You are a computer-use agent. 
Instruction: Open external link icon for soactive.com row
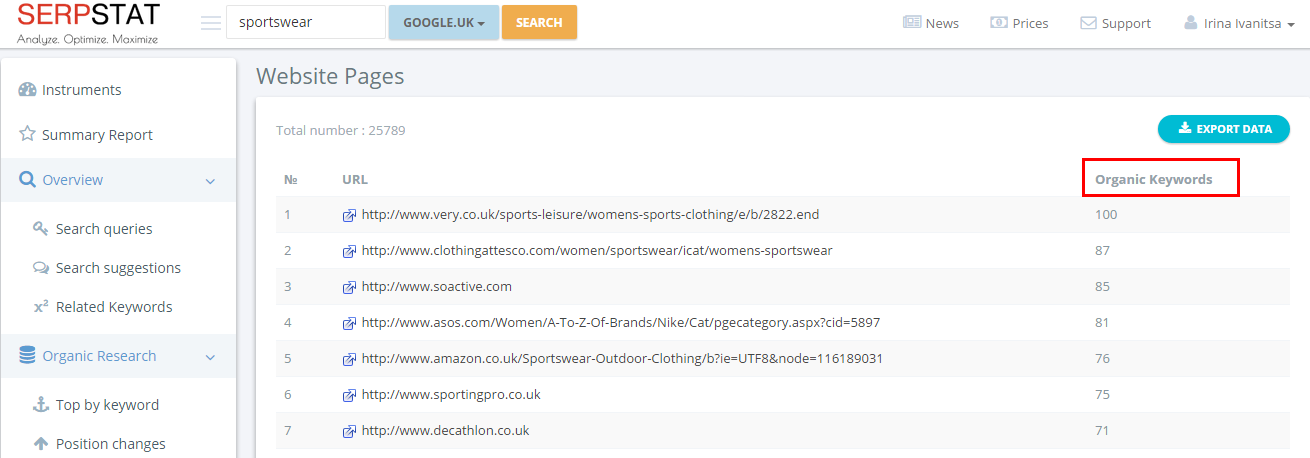(349, 287)
